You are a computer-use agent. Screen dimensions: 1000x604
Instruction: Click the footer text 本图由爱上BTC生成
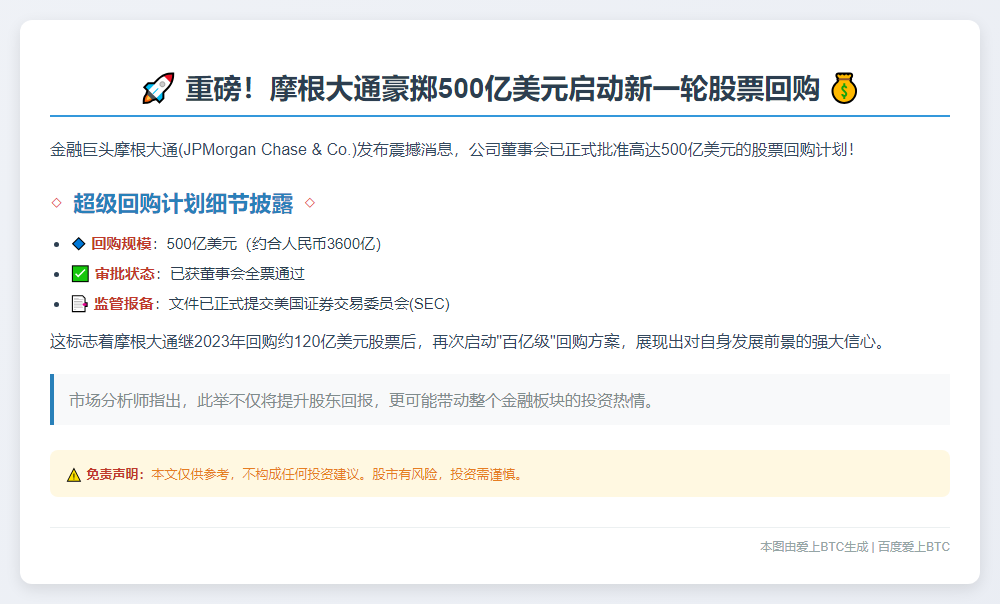point(814,547)
